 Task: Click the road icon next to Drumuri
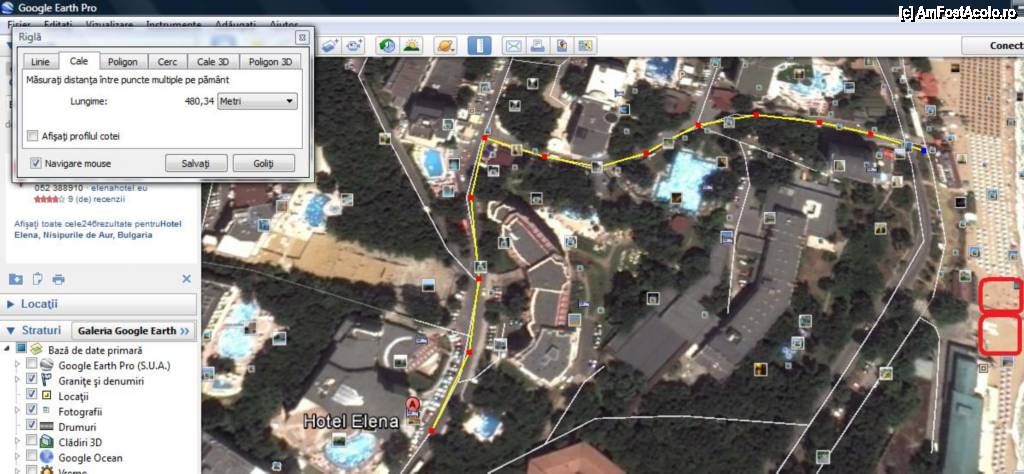click(46, 426)
